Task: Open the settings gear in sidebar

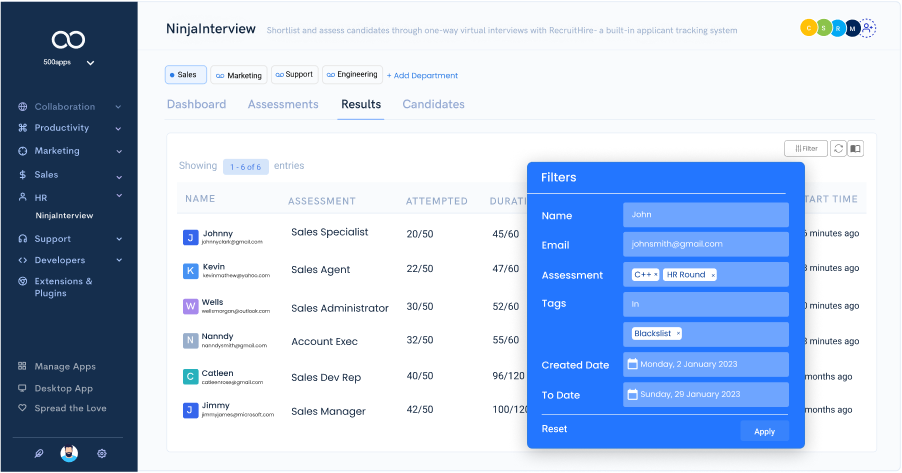Action: coord(102,453)
